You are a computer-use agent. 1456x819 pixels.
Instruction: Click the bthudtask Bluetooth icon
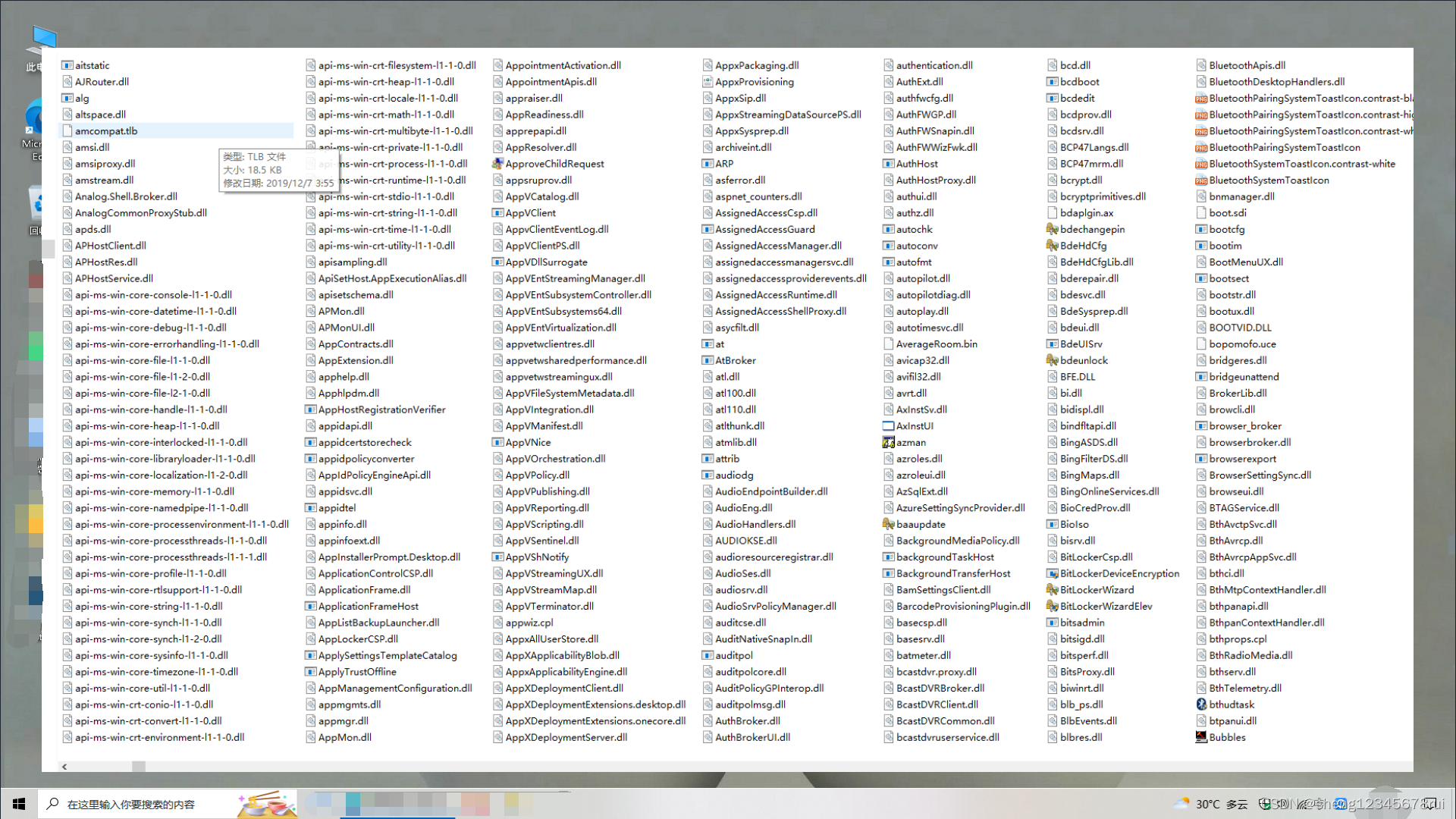[x=1201, y=704]
